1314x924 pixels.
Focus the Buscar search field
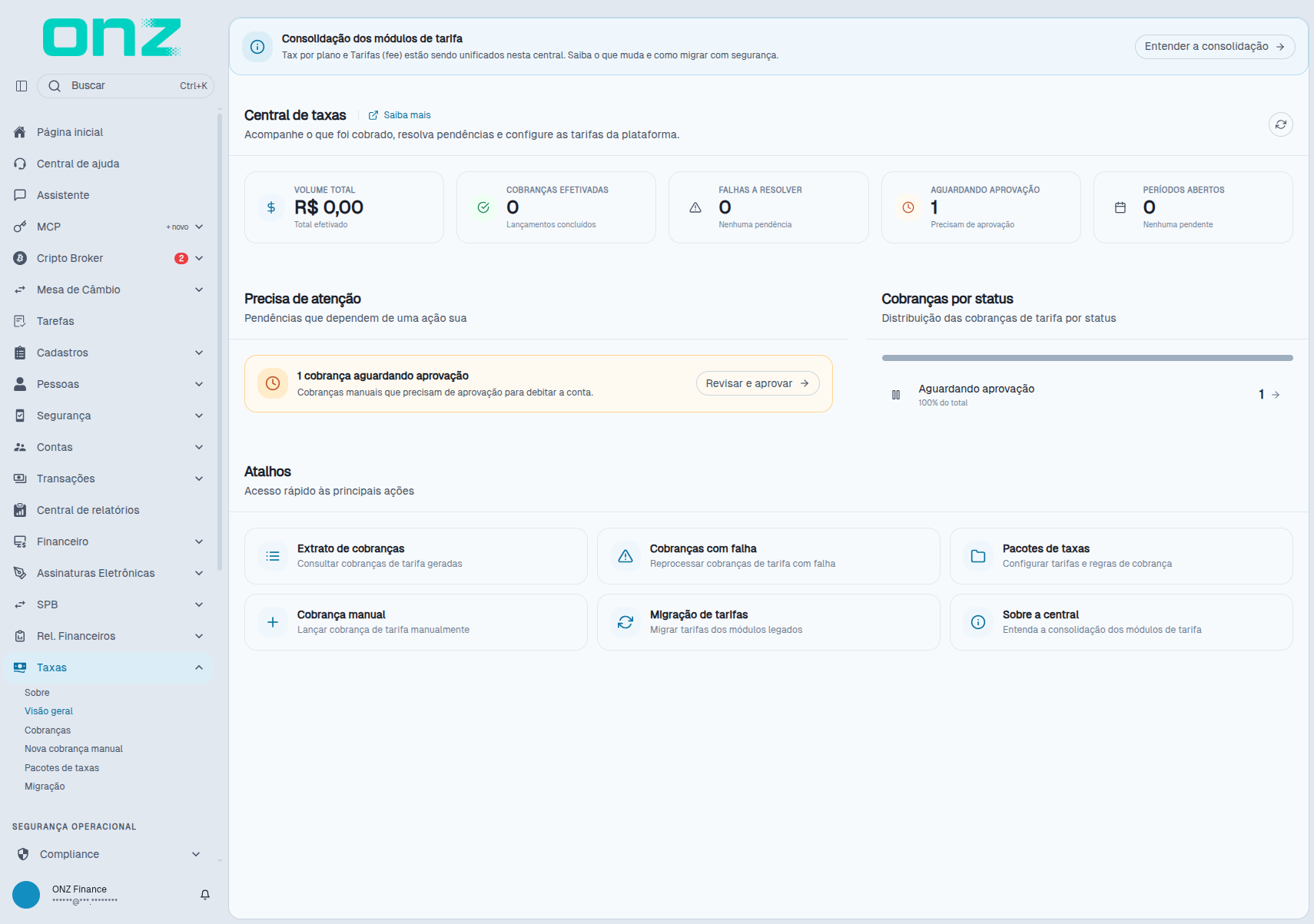click(x=125, y=86)
